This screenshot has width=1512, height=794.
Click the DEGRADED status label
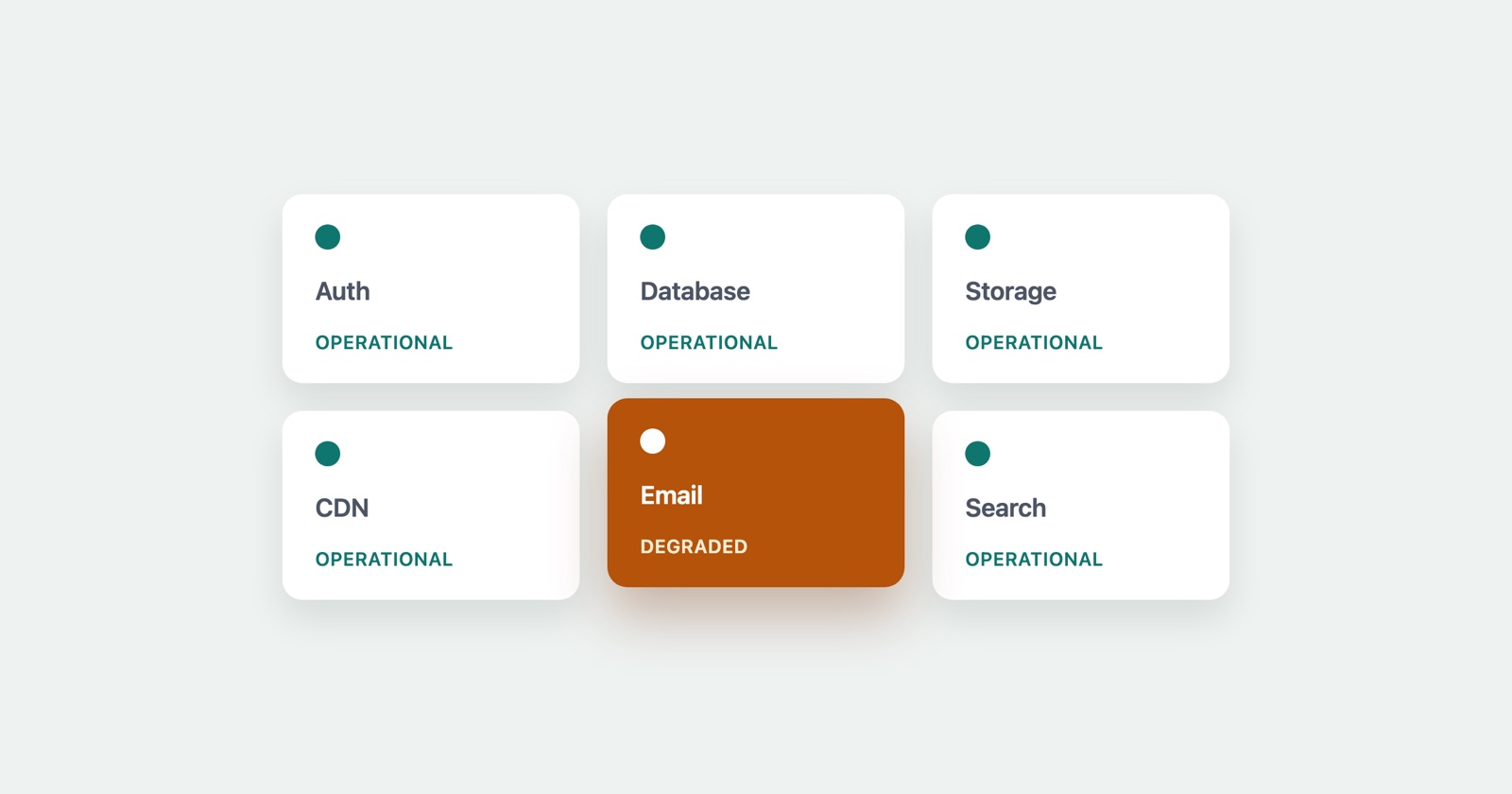pyautogui.click(x=694, y=546)
